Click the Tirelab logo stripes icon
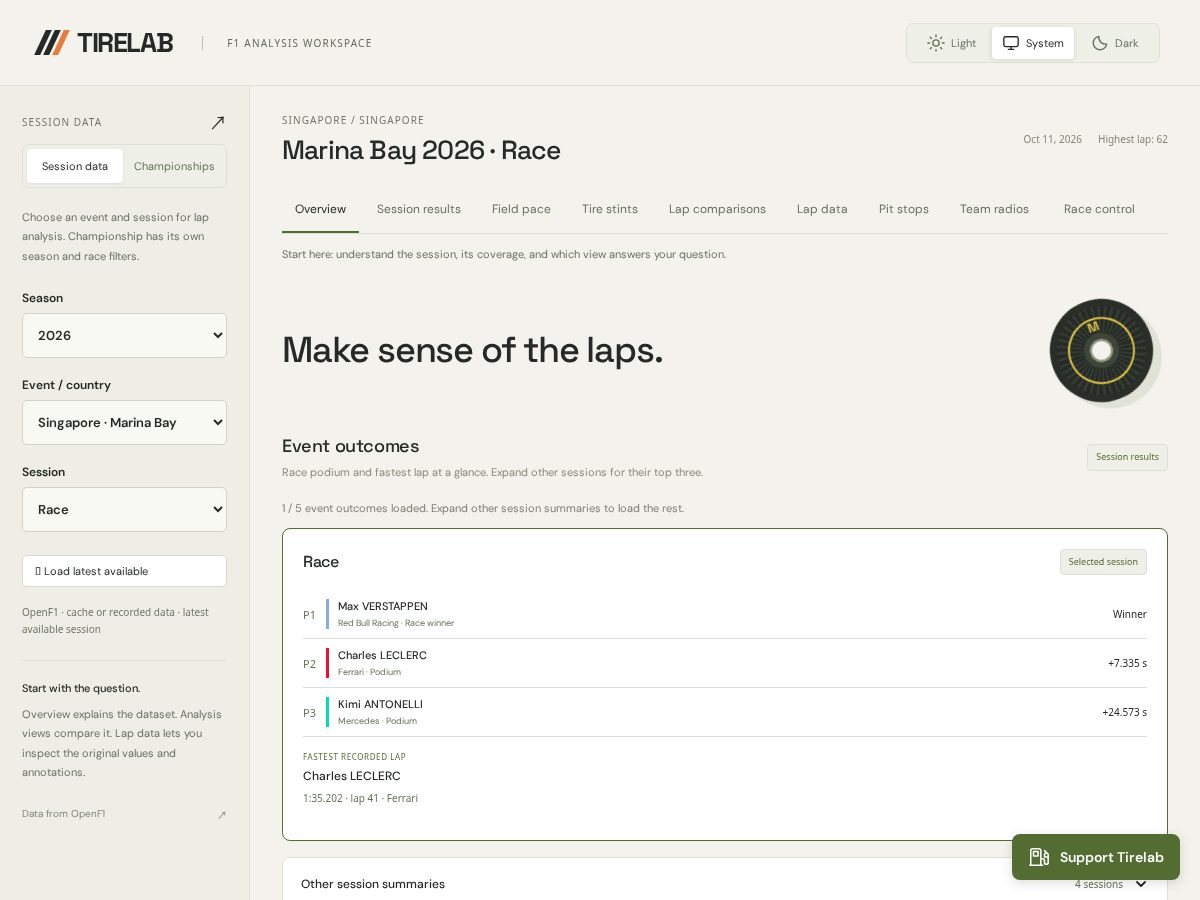Viewport: 1200px width, 900px height. point(52,42)
